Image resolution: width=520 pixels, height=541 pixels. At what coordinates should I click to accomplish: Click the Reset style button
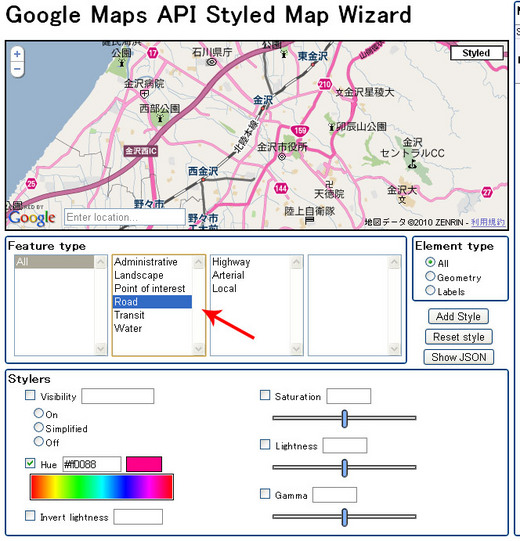(x=458, y=337)
